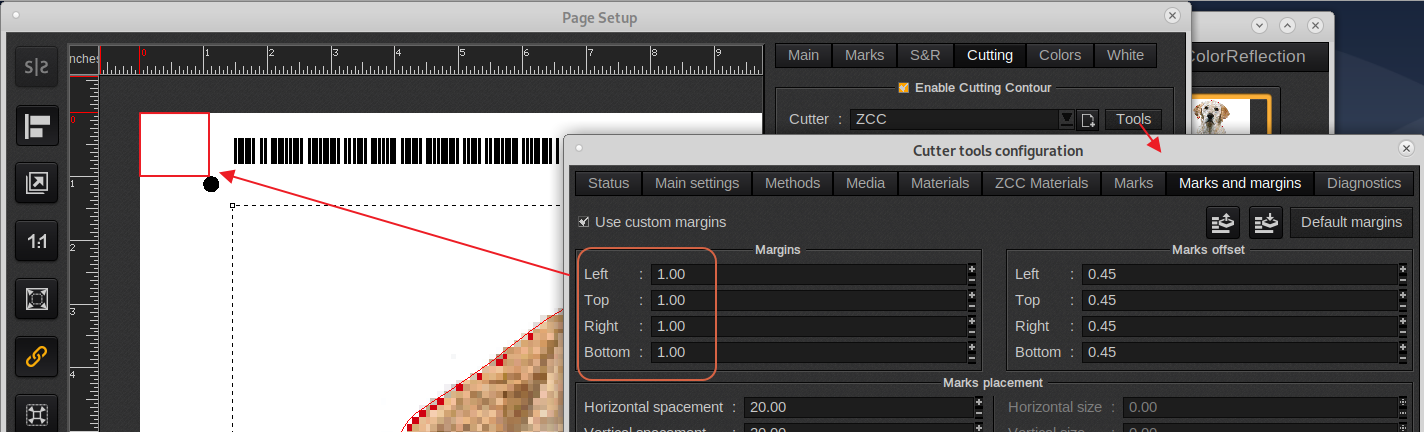Click the Margins Top value field
The width and height of the screenshot is (1424, 432).
pos(808,300)
